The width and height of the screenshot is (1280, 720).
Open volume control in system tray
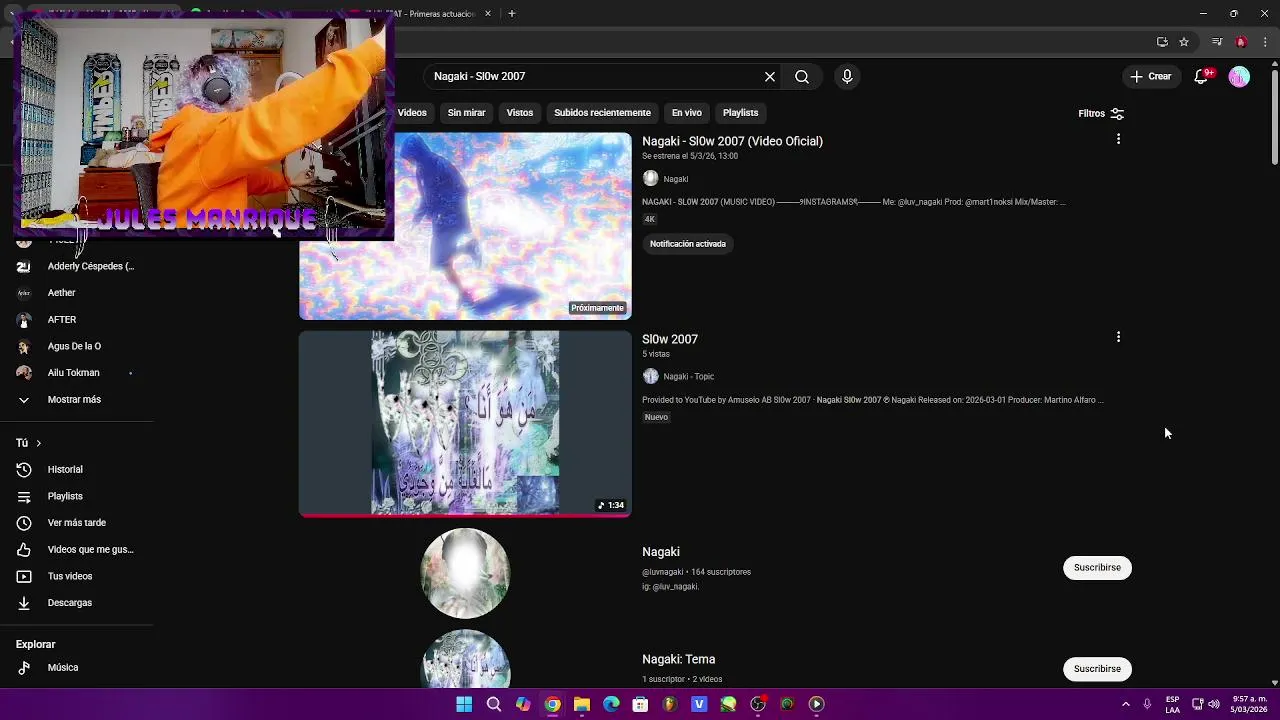(x=1214, y=704)
